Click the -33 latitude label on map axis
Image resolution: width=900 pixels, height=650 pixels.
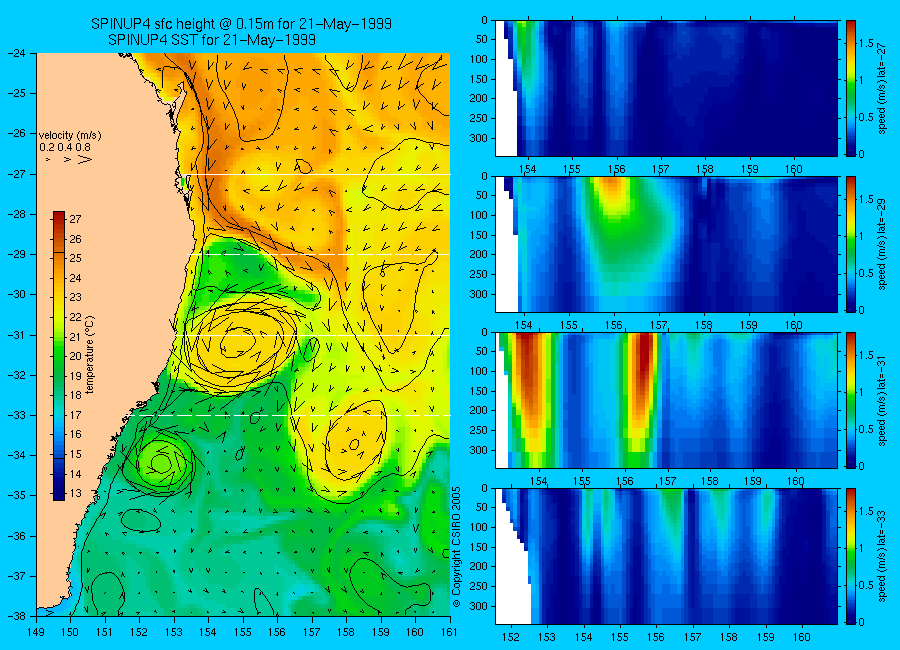pos(16,415)
